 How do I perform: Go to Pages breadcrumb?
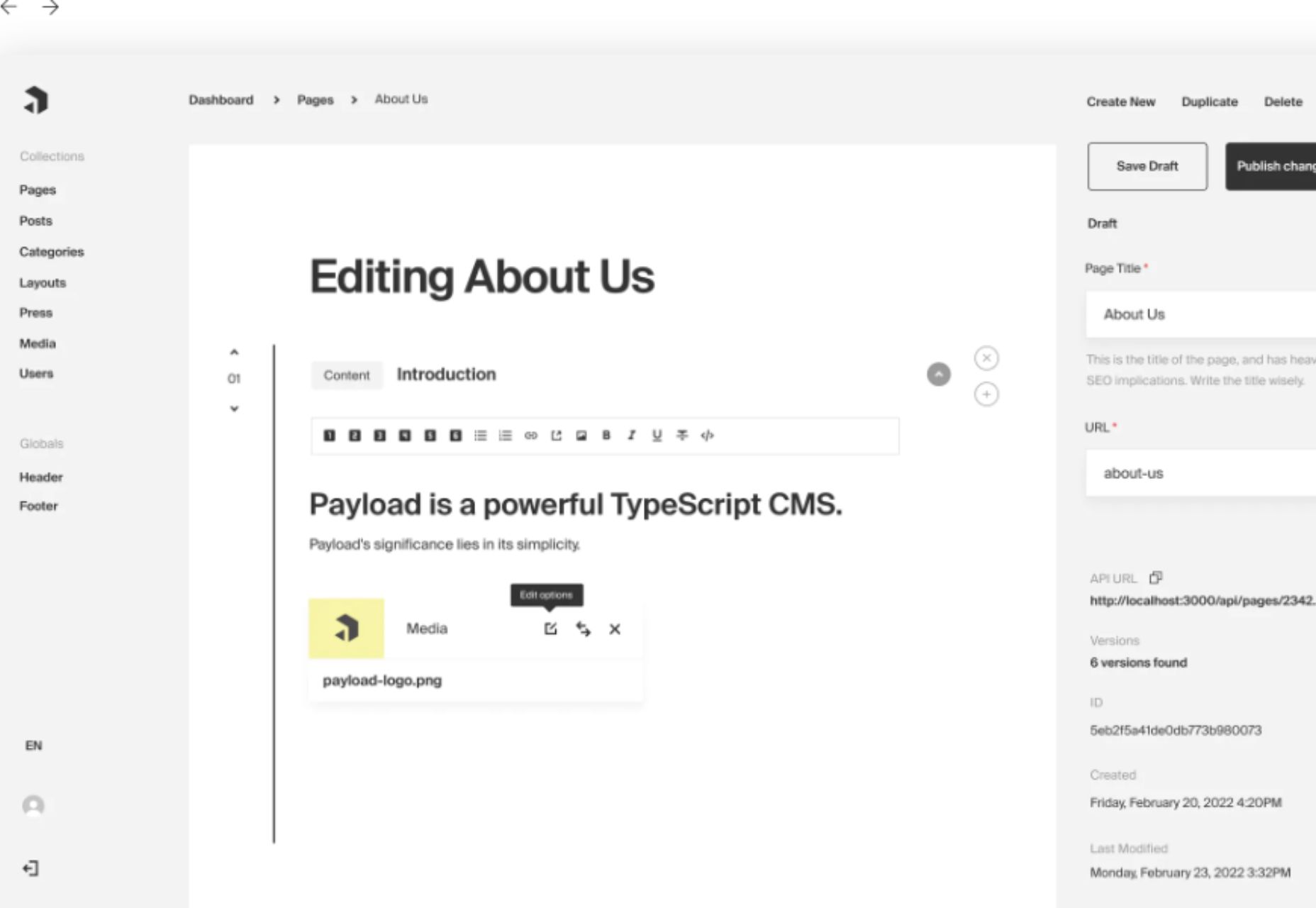316,100
